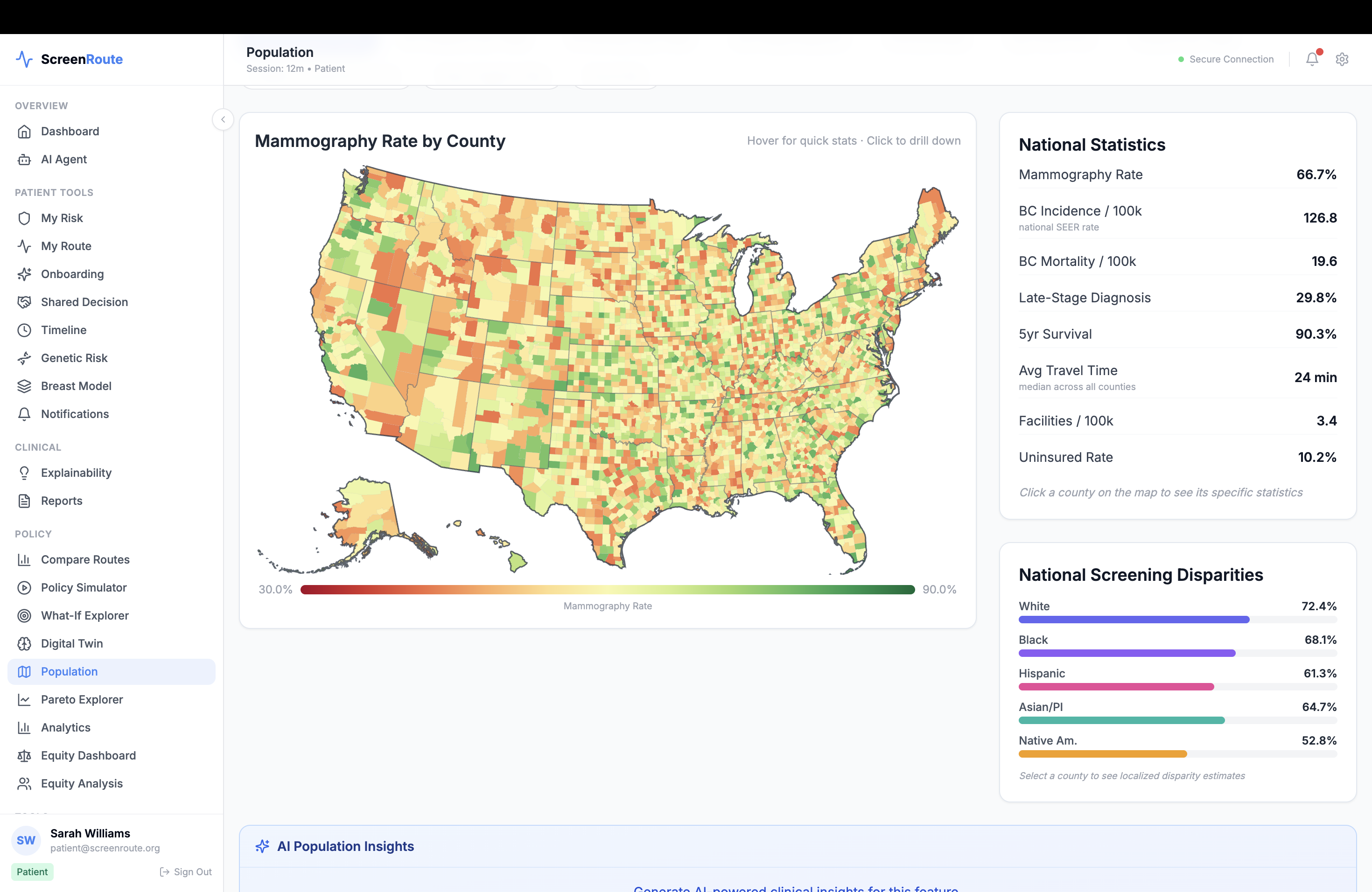
Task: Click the Digital Twin brain icon
Action: [x=24, y=644]
